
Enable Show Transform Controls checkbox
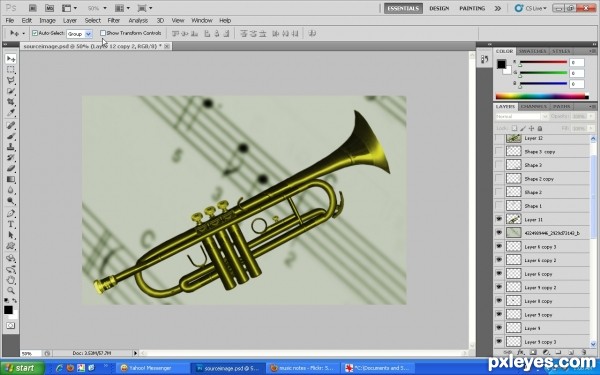click(103, 33)
